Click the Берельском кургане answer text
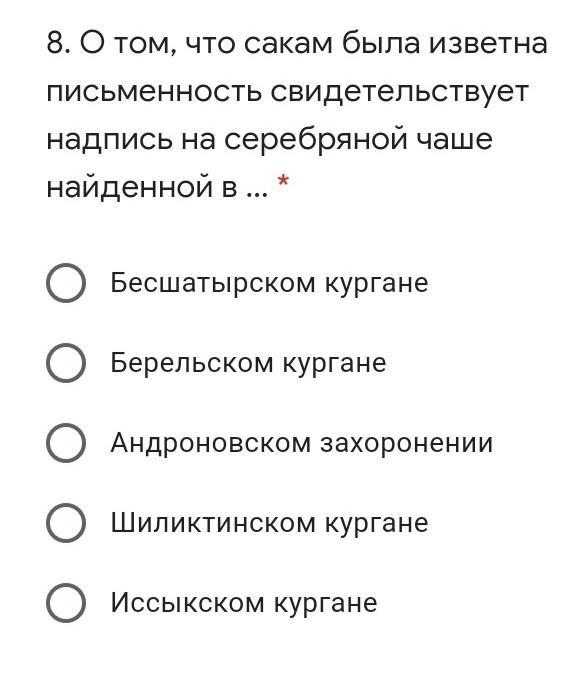 coord(248,363)
